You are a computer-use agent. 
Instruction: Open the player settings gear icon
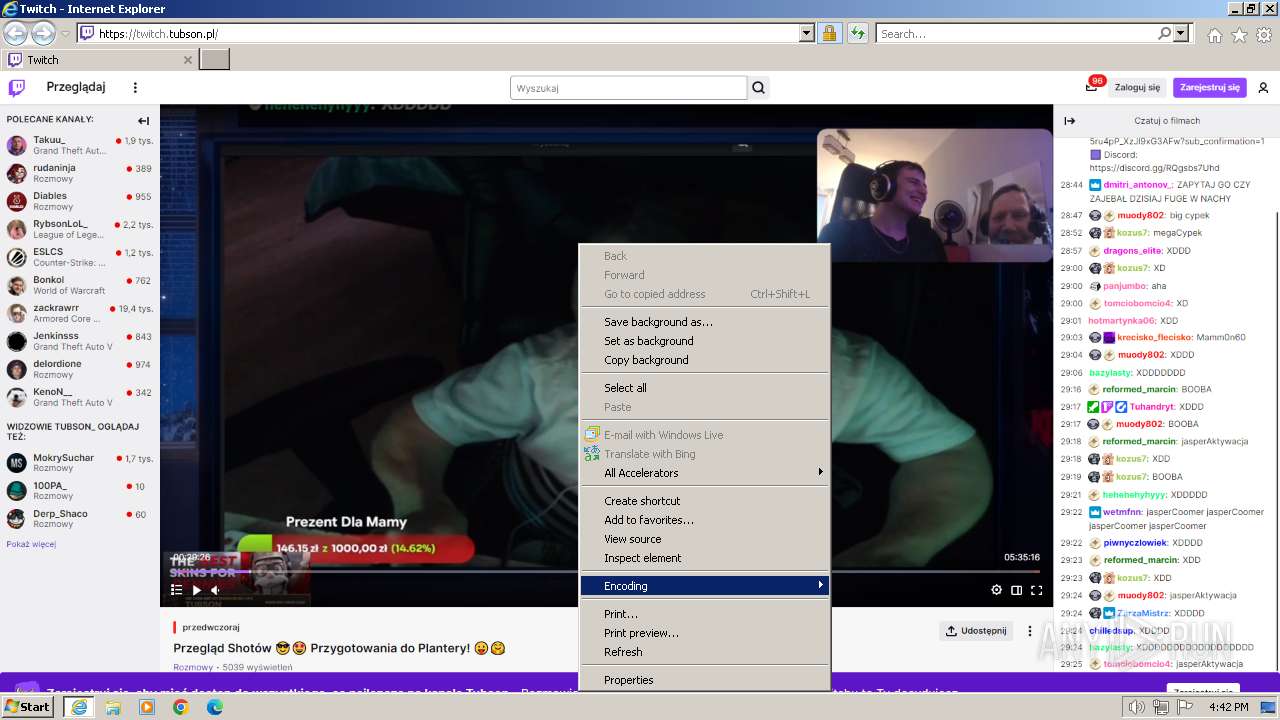tap(997, 590)
